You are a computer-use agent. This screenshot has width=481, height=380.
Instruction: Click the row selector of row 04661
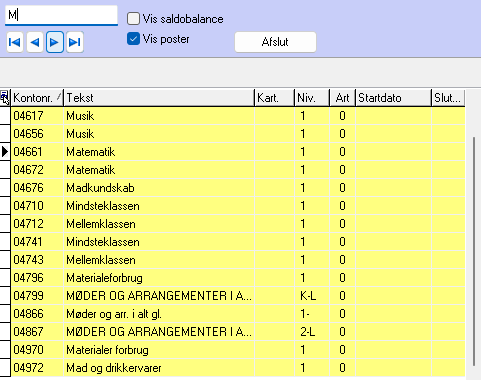click(x=5, y=152)
